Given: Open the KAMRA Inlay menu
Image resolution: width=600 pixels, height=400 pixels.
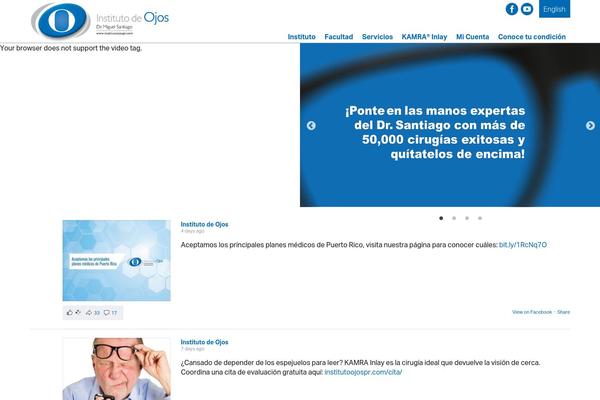Looking at the screenshot, I should [x=424, y=37].
